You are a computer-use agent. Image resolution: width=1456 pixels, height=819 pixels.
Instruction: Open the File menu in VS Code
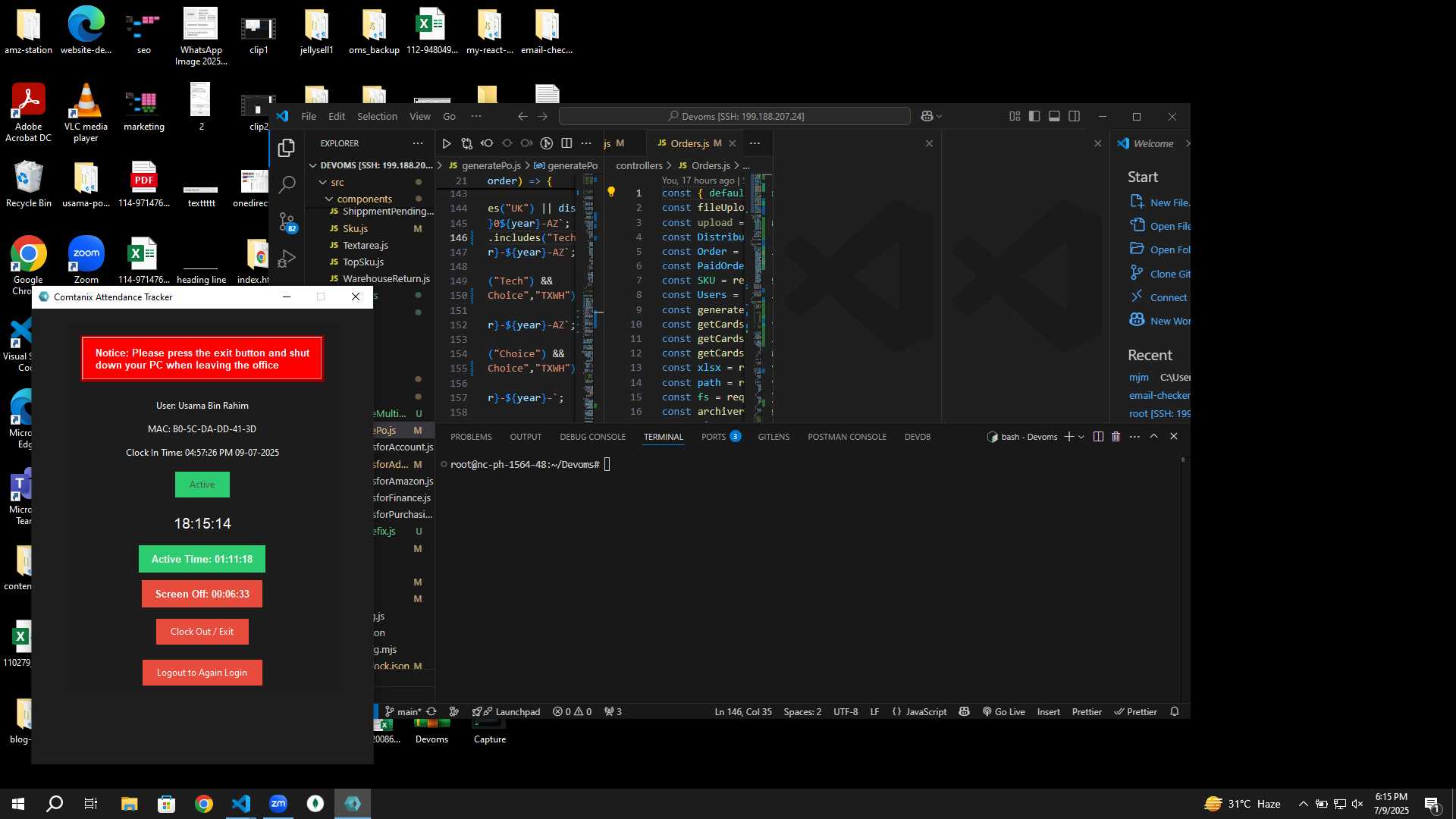(x=309, y=116)
